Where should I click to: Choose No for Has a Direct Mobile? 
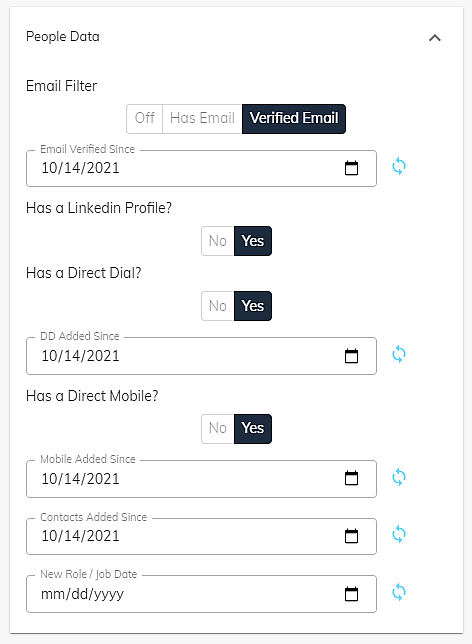click(x=218, y=428)
